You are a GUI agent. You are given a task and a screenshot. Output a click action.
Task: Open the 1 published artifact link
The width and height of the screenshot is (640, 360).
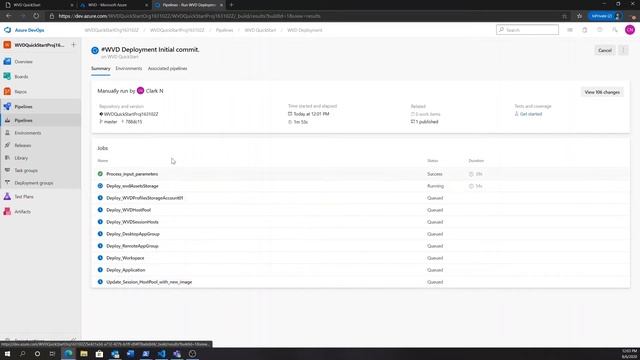pyautogui.click(x=427, y=122)
